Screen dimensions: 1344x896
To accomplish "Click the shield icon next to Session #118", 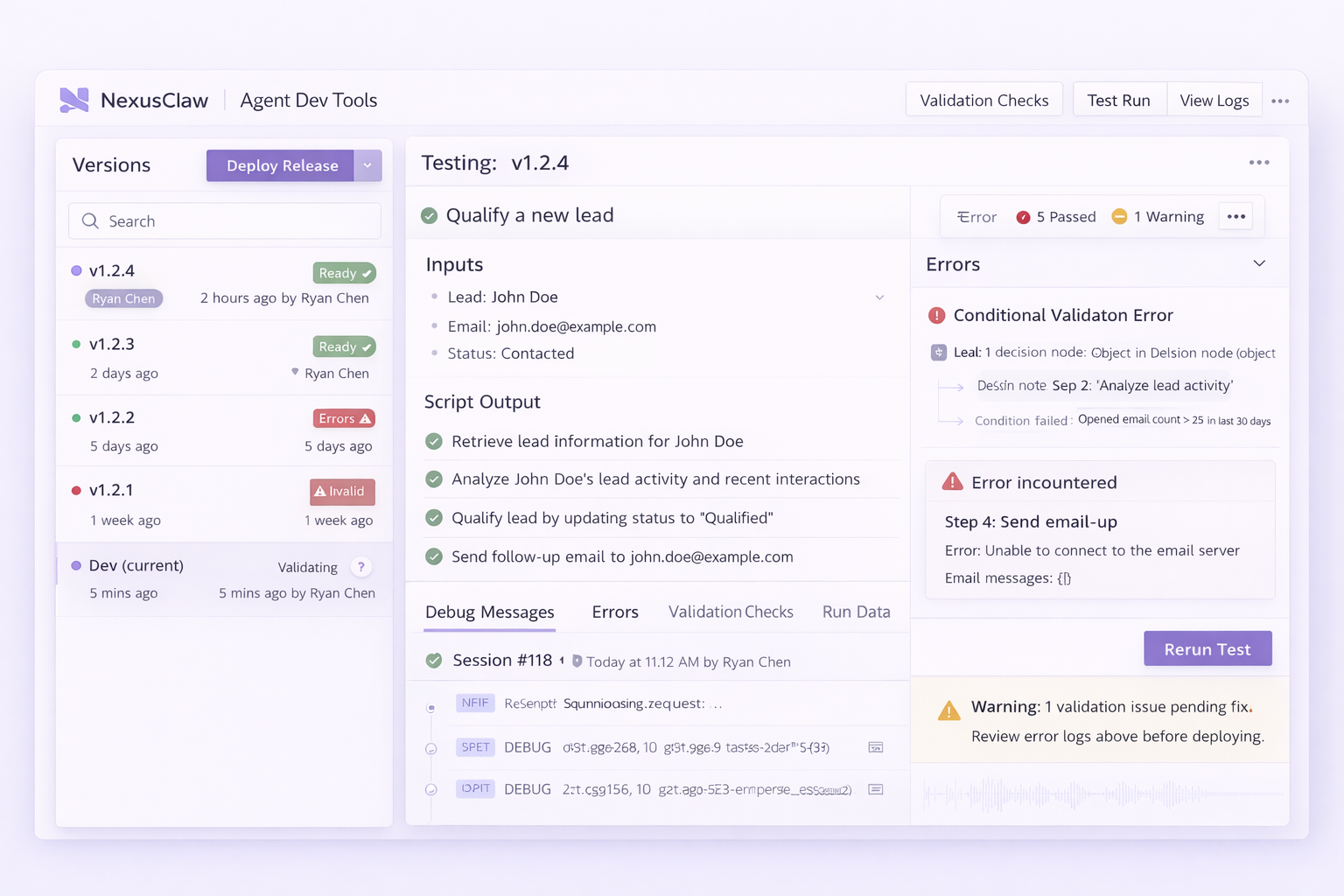I will tap(577, 661).
